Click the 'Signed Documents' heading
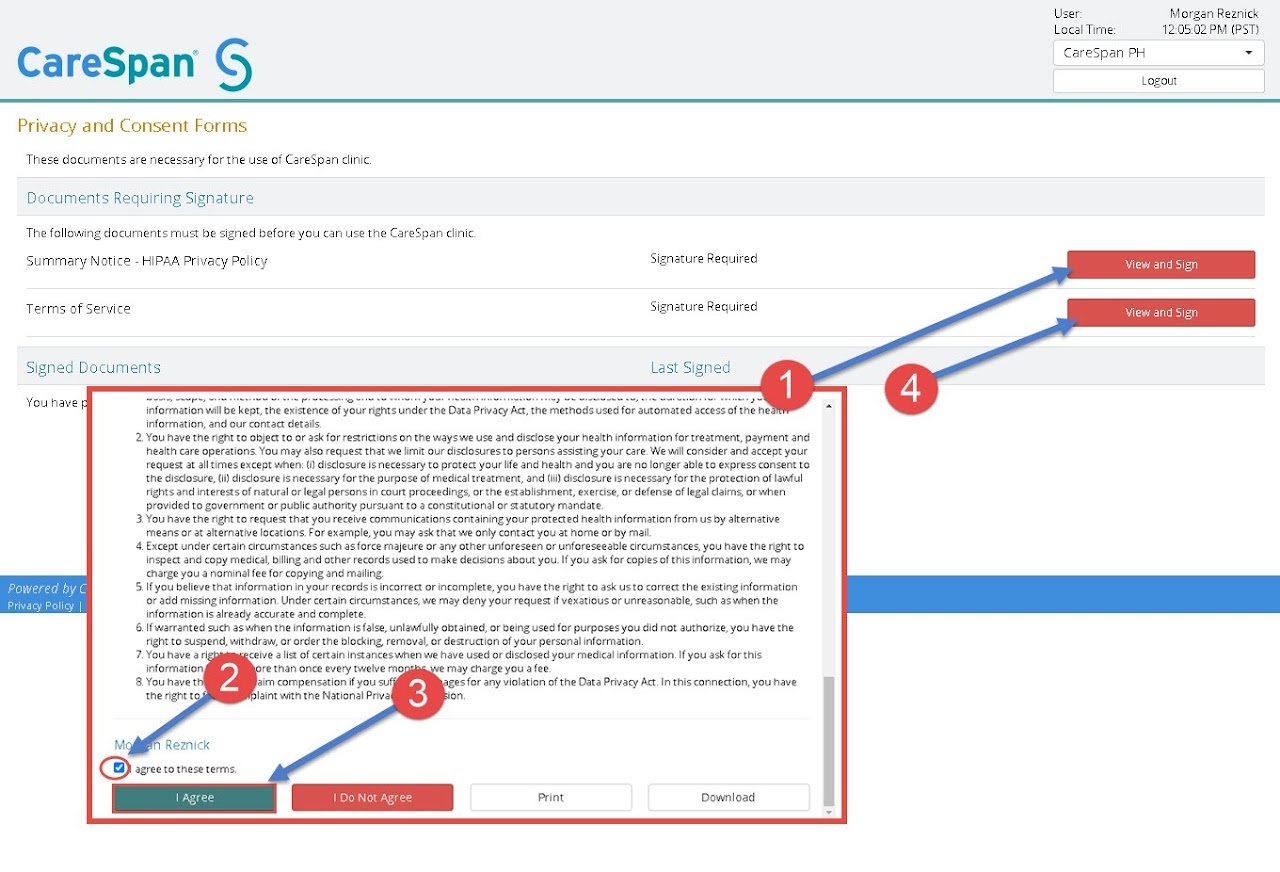 [93, 368]
